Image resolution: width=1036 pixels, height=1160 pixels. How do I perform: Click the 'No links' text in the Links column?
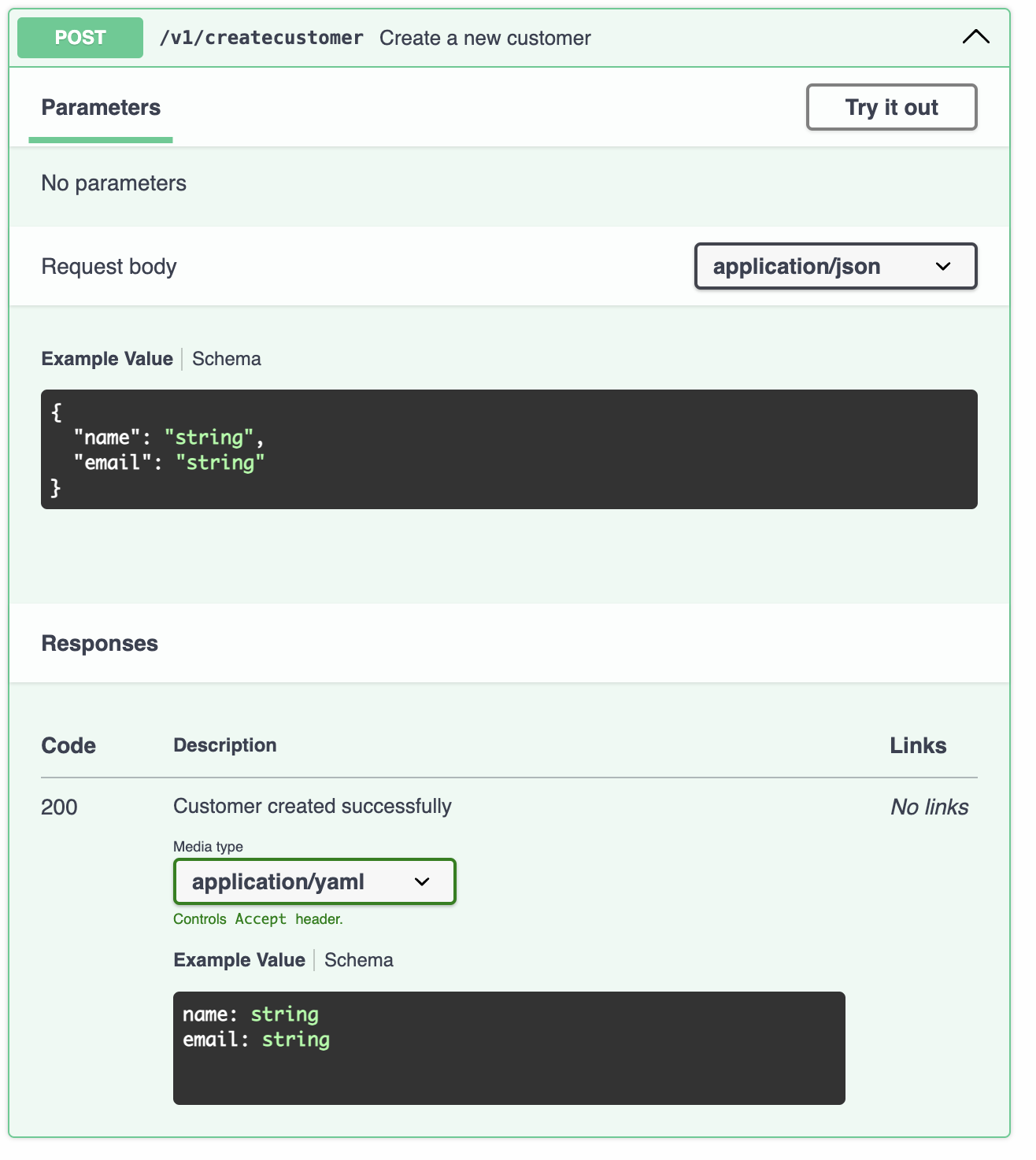(x=929, y=807)
